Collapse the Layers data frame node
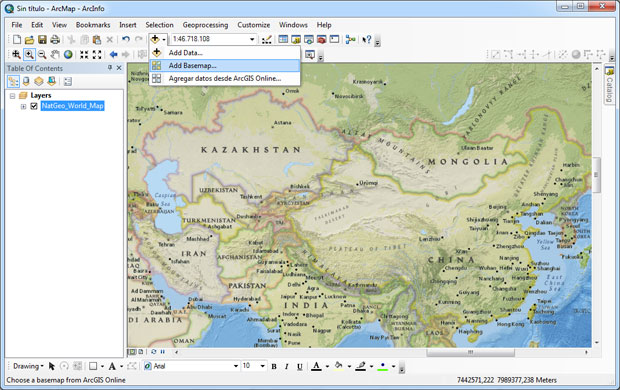Screen dimensions: 620x390 coord(12,96)
